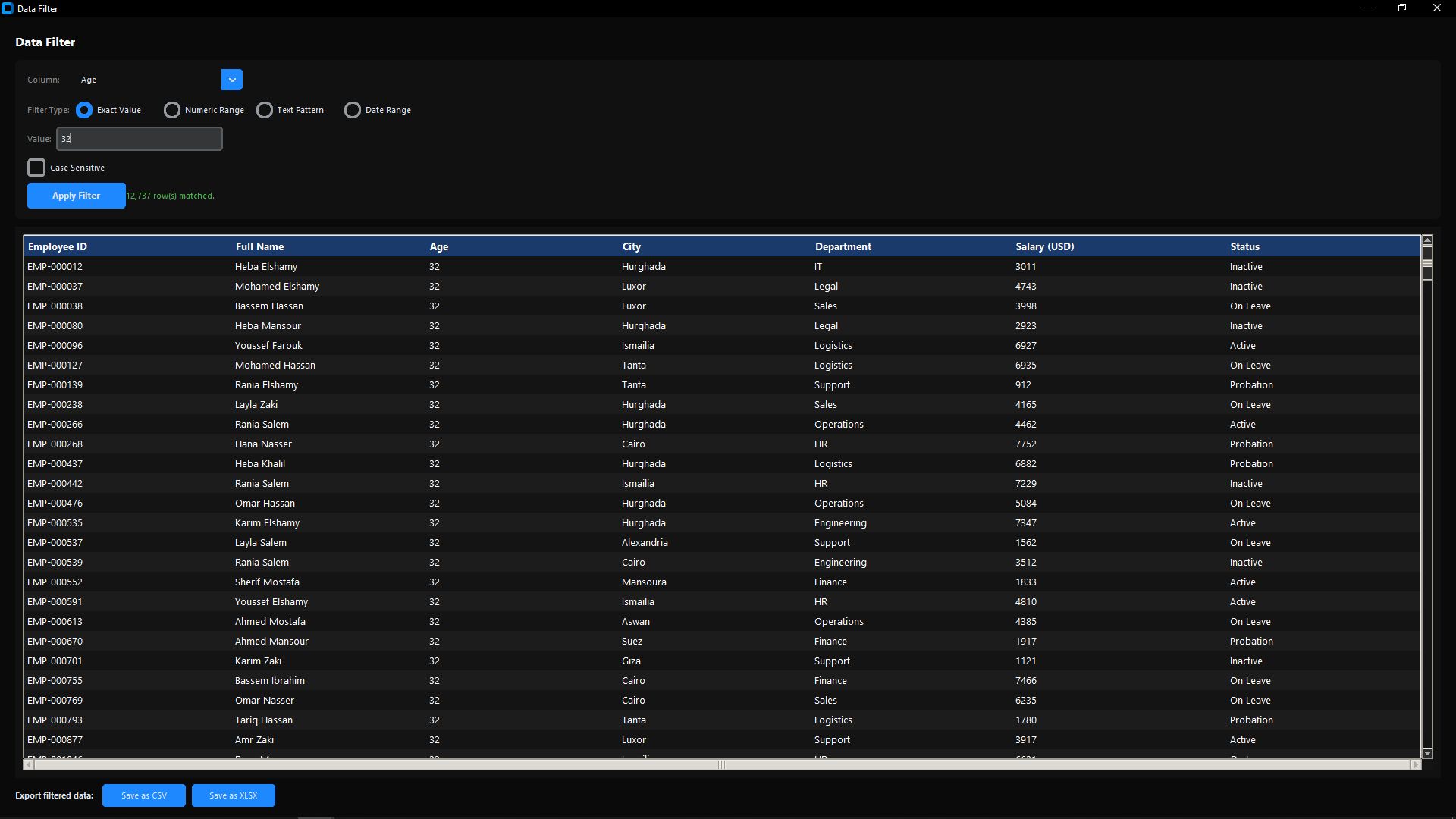This screenshot has width=1456, height=819.
Task: Restore the window using the restore icon
Action: (x=1402, y=8)
